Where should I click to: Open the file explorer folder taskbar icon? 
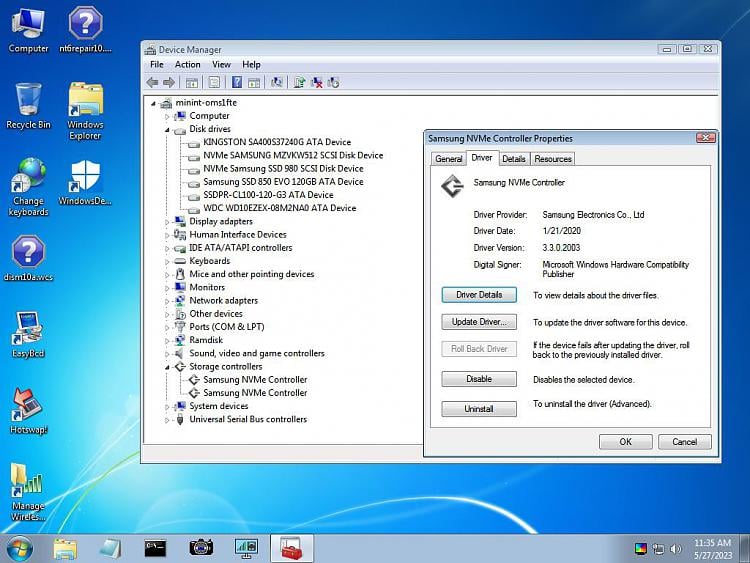[x=65, y=548]
